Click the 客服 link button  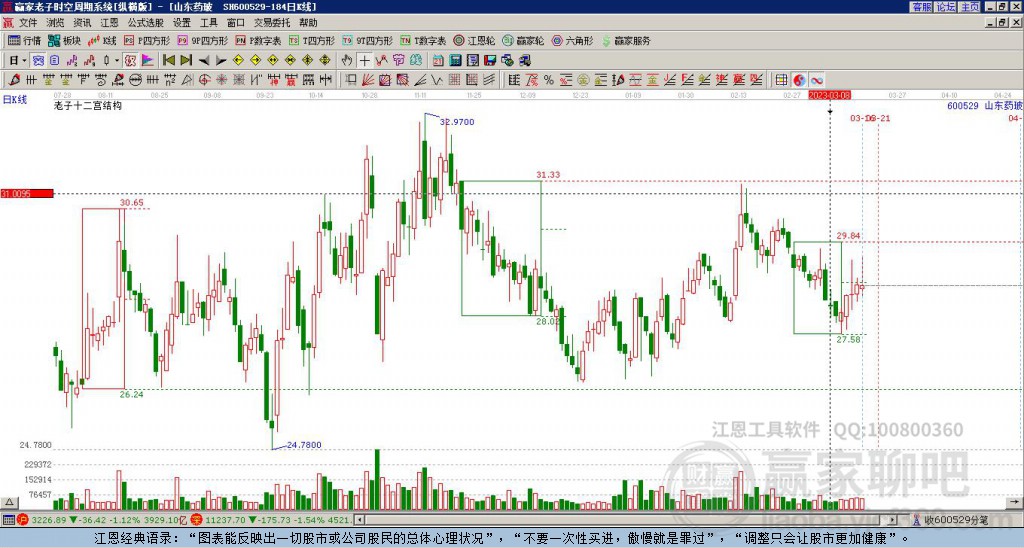[922, 7]
